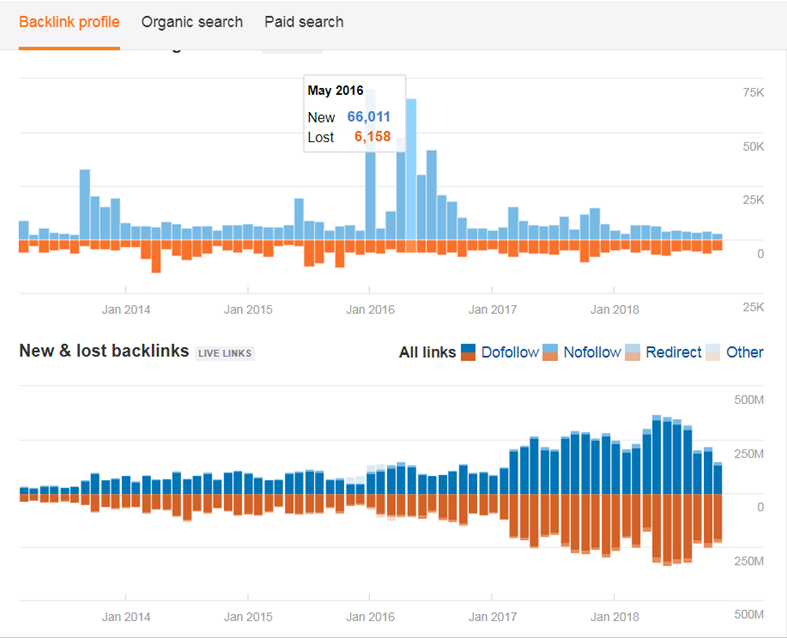
Task: Click Jan 2016 label on upper chart
Action: (370, 310)
